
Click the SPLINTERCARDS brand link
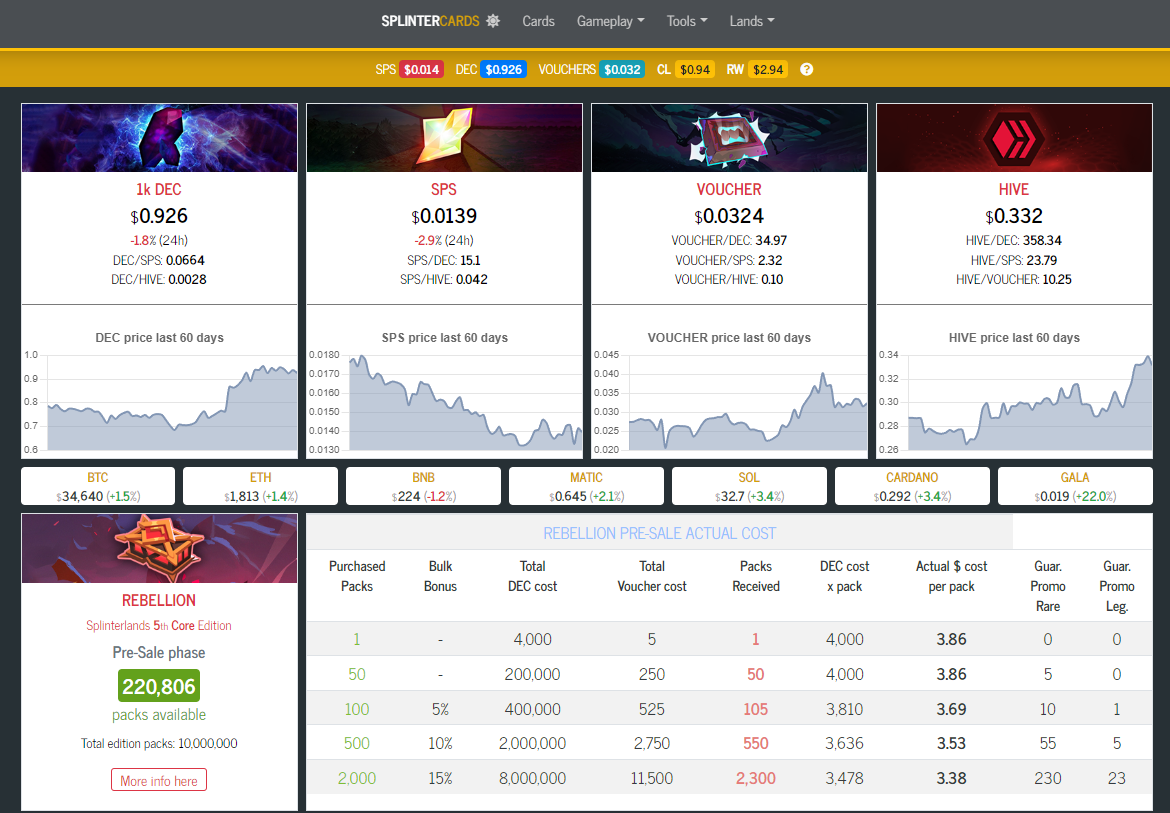click(431, 21)
